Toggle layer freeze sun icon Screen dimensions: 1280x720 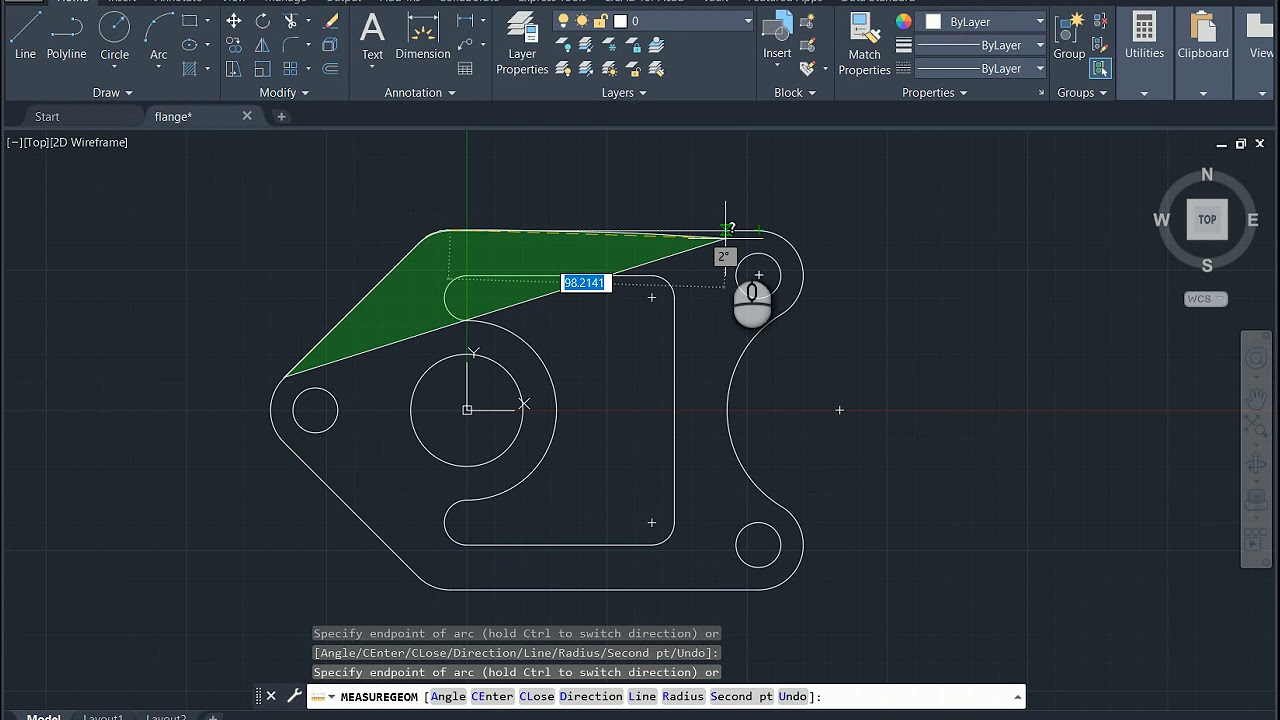582,21
